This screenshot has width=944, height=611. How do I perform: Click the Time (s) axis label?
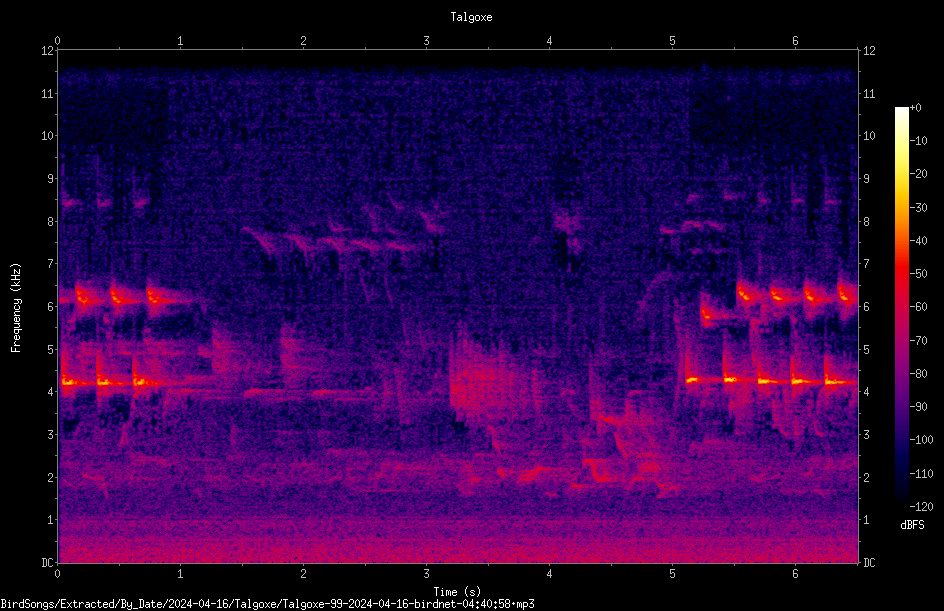click(x=457, y=592)
